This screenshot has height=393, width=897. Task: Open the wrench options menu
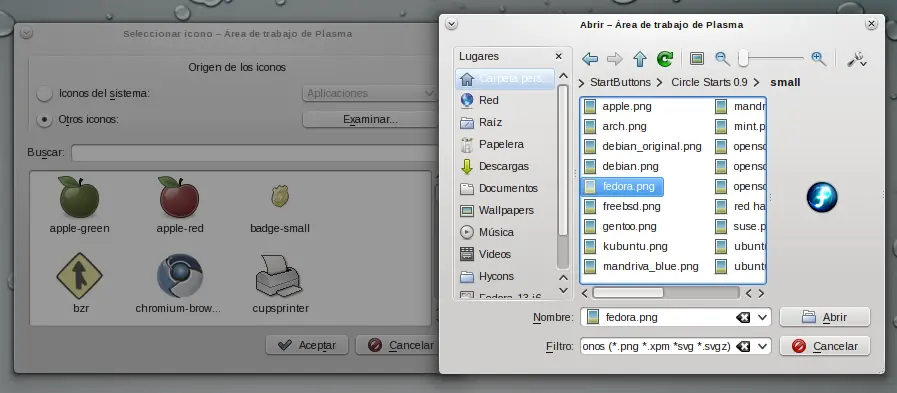[x=856, y=59]
